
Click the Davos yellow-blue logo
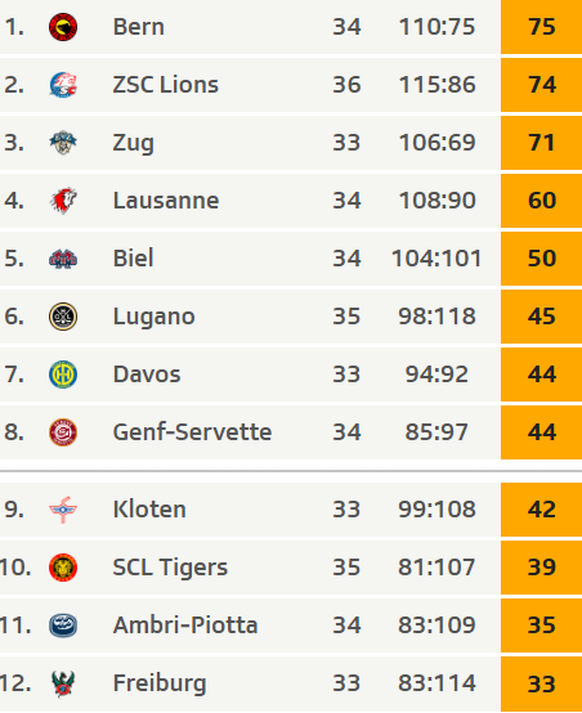(x=63, y=374)
